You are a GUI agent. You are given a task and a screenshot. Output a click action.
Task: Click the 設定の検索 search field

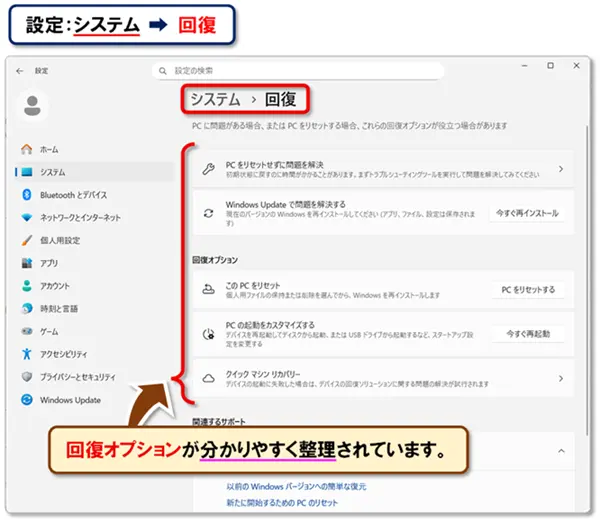[x=298, y=71]
